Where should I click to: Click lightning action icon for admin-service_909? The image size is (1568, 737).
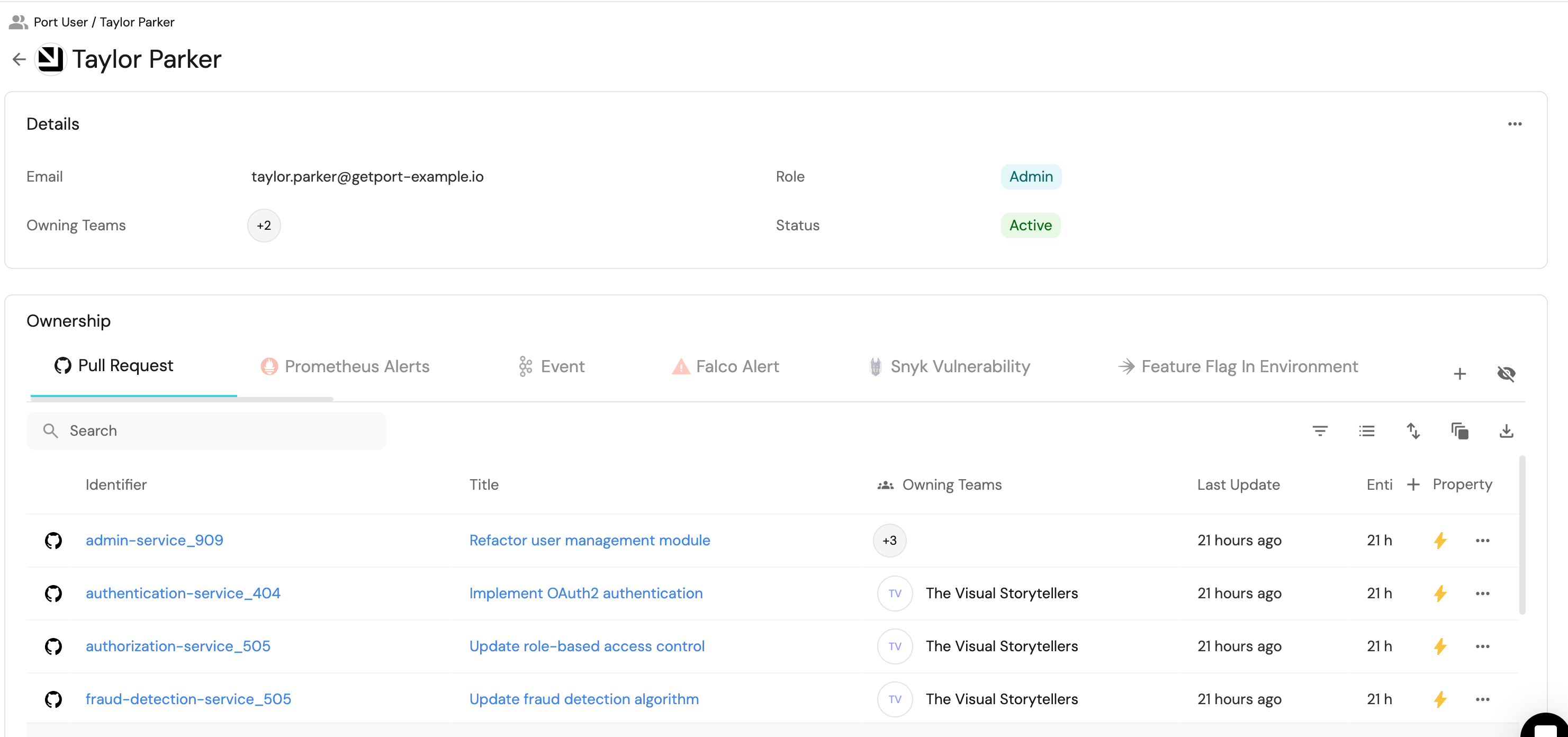pyautogui.click(x=1439, y=541)
